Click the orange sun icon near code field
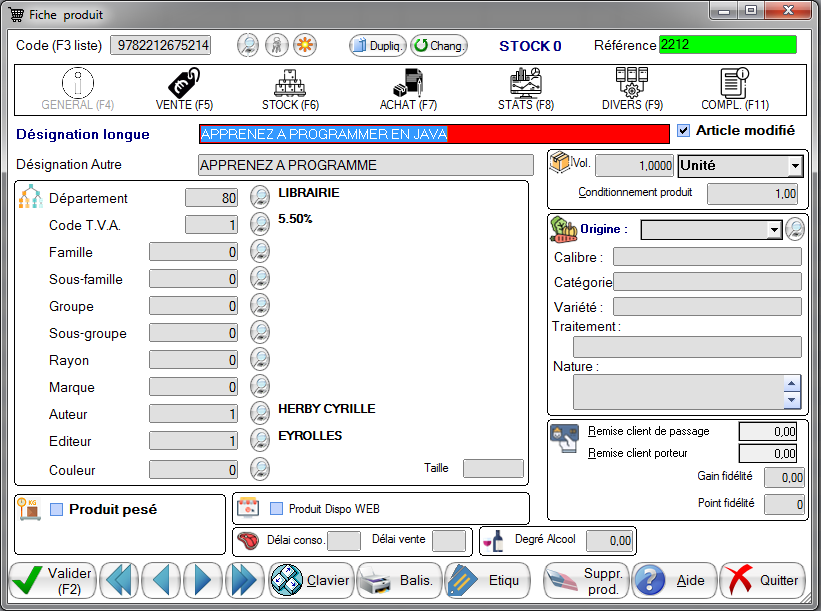The image size is (821, 611). pos(304,45)
